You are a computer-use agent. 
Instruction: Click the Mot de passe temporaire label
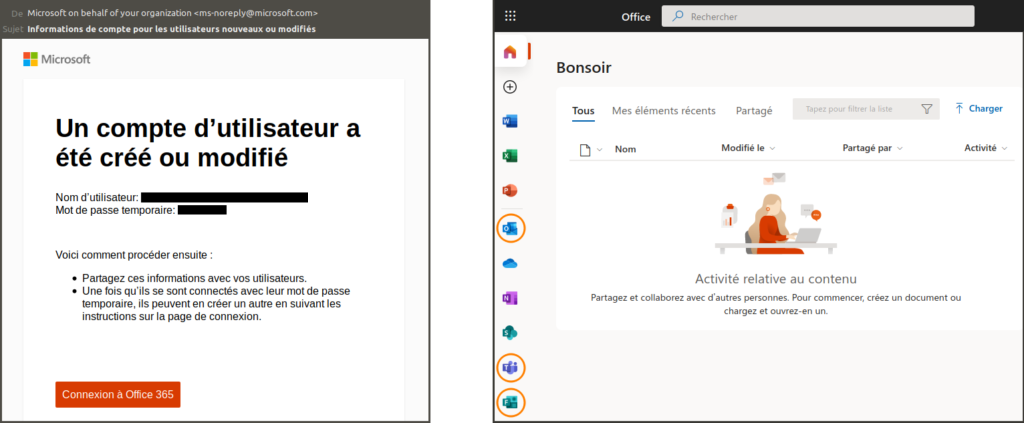click(x=116, y=210)
